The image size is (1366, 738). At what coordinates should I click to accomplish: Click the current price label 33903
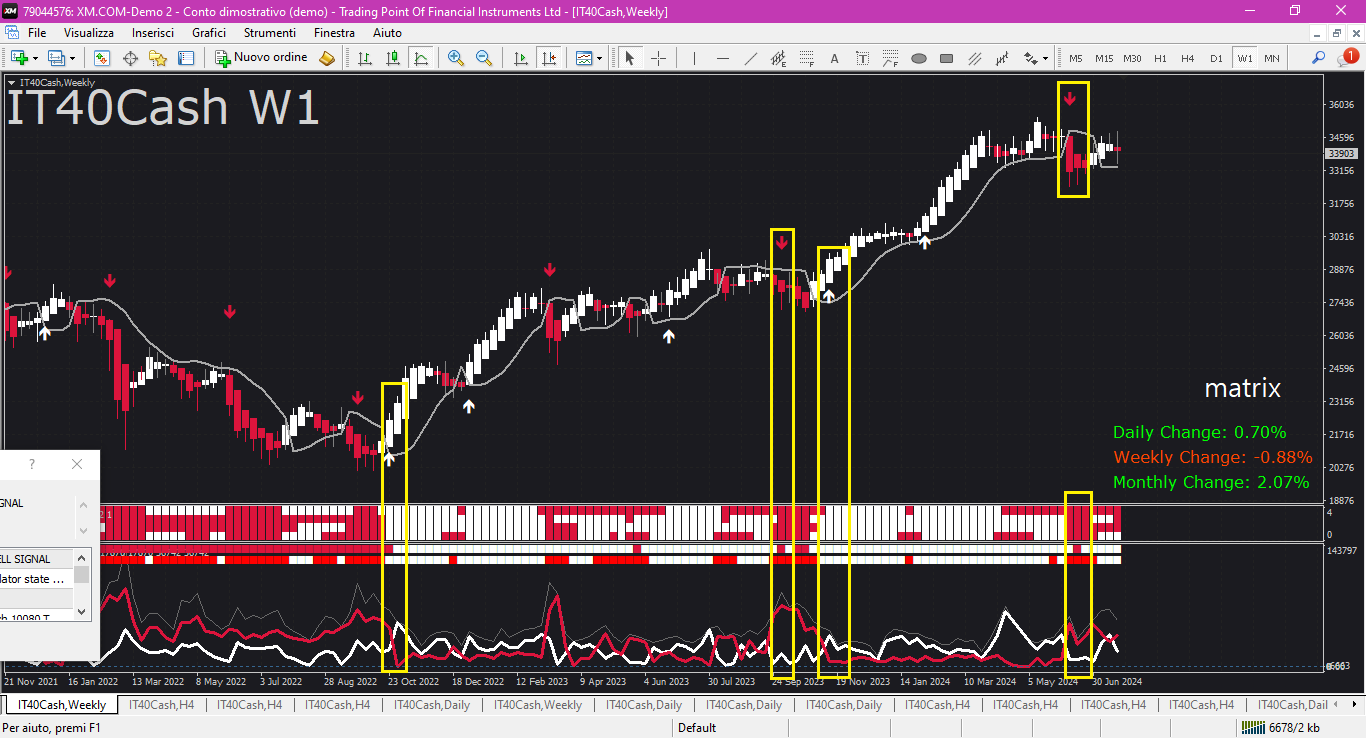pyautogui.click(x=1341, y=153)
